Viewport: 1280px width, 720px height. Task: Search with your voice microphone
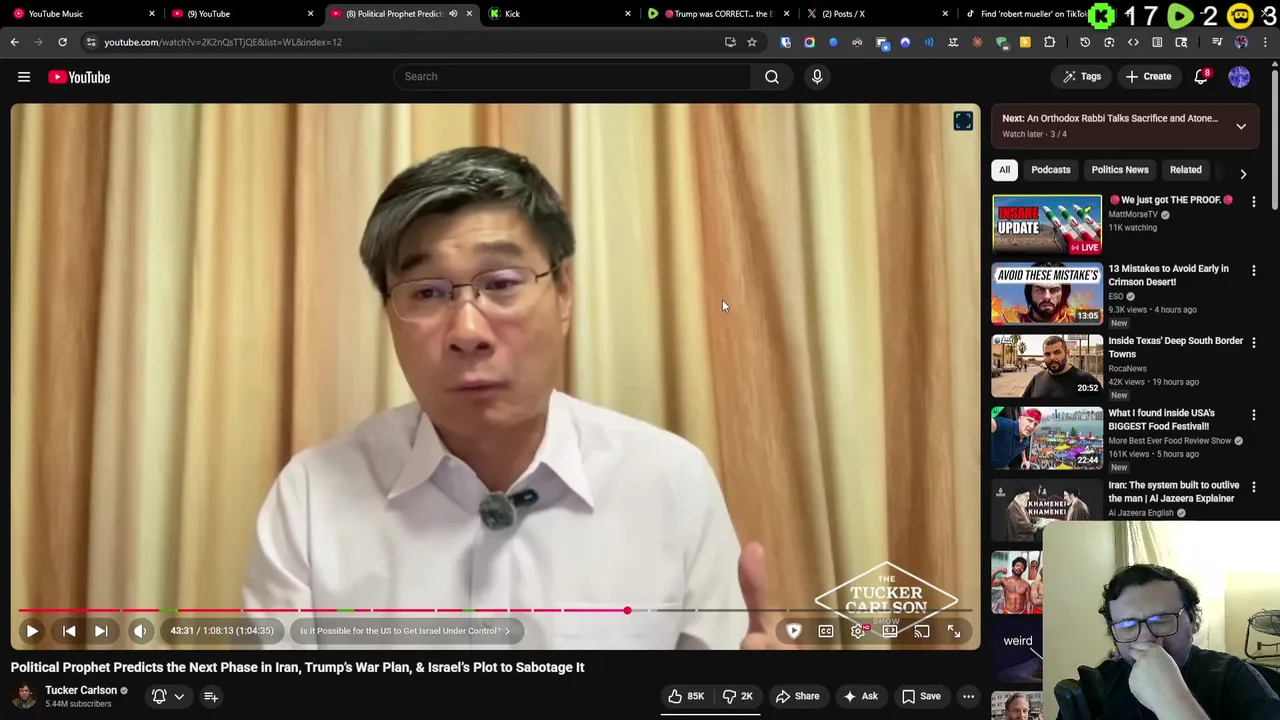click(817, 76)
